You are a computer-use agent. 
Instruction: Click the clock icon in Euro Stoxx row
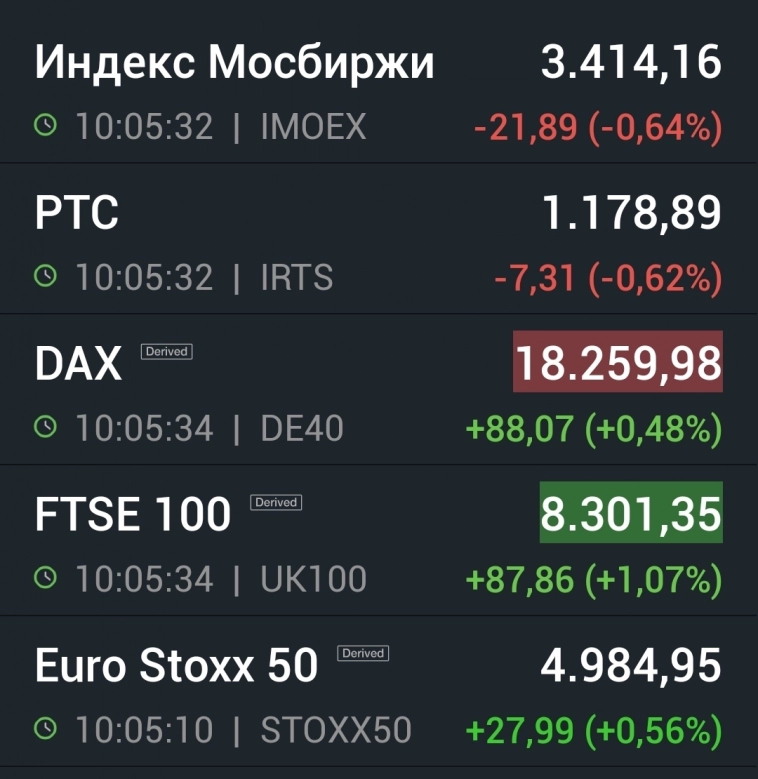pyautogui.click(x=46, y=730)
